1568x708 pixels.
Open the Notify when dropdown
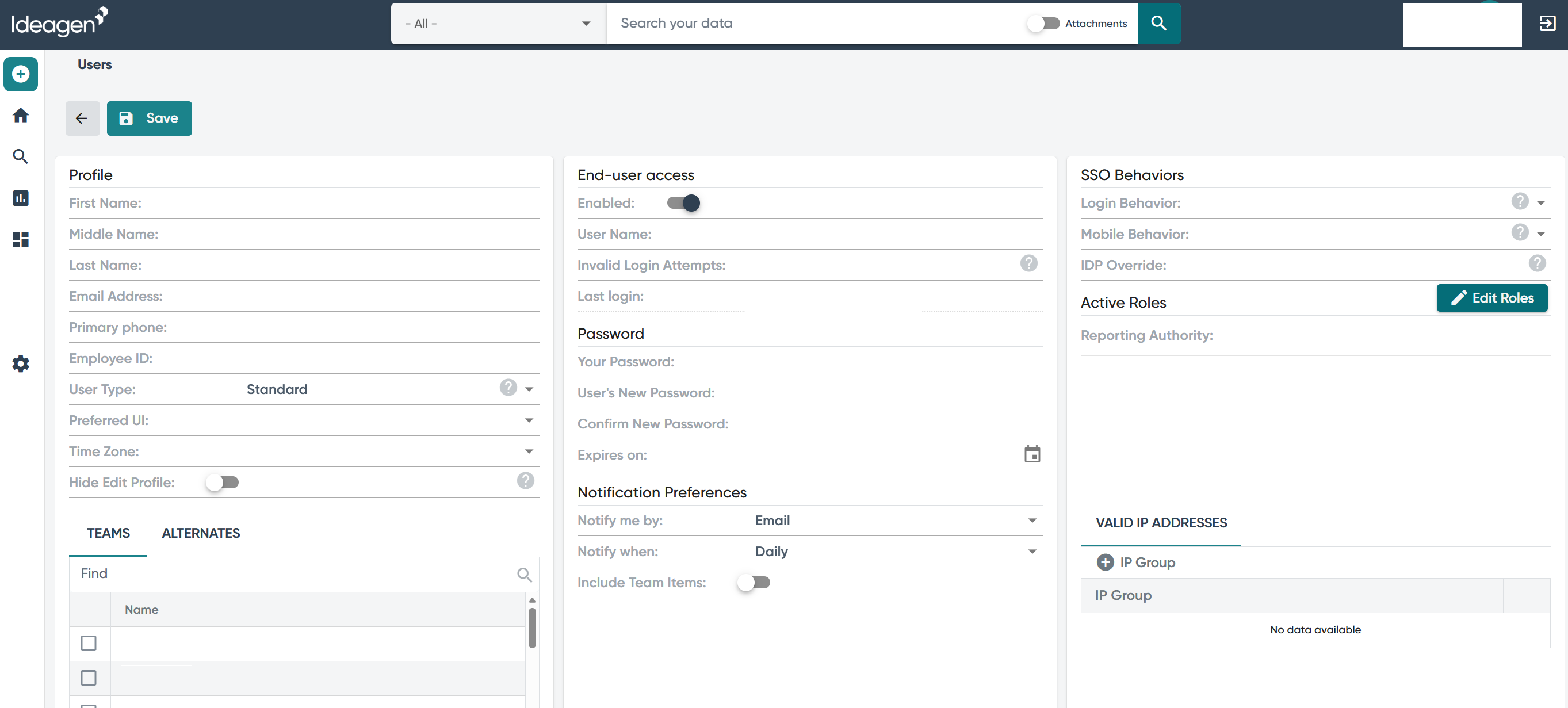[x=1032, y=552]
